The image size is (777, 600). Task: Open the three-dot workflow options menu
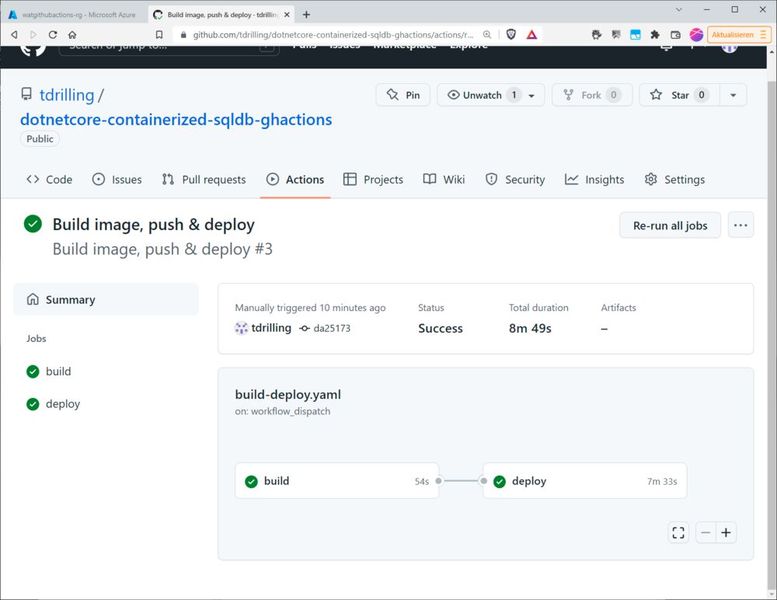point(740,225)
